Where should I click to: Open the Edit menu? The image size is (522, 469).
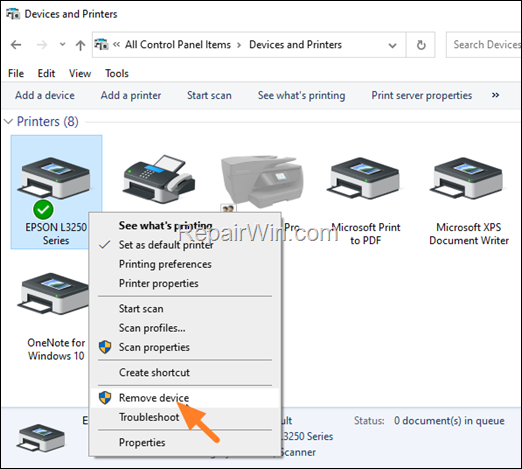[x=46, y=73]
